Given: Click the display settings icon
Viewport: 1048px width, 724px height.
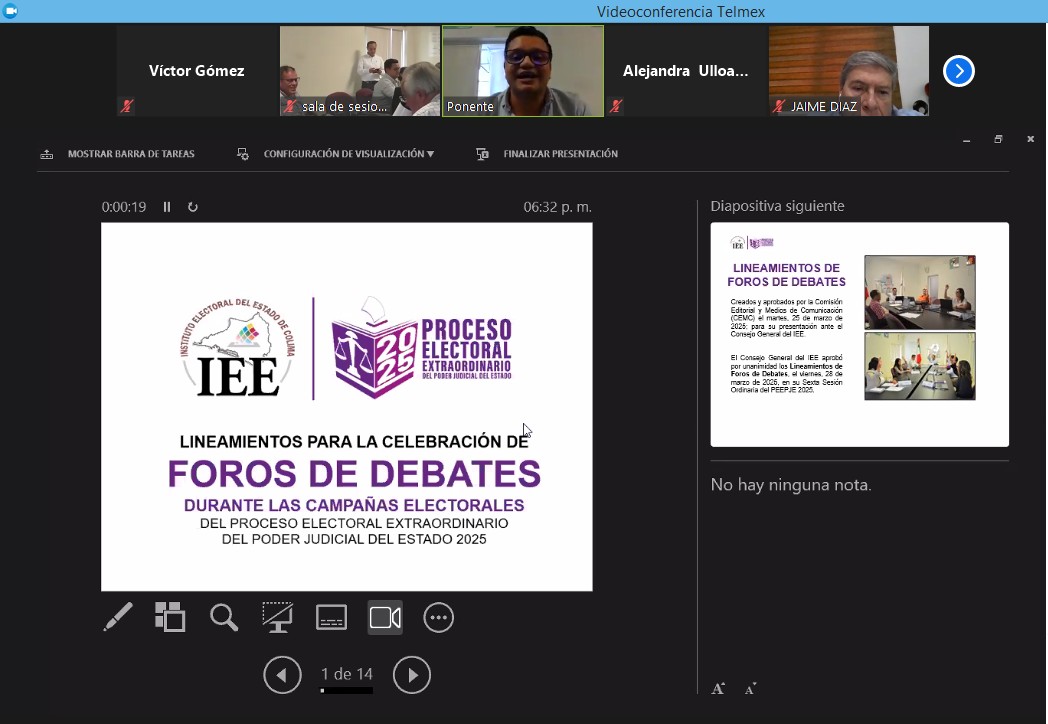Looking at the screenshot, I should click(243, 154).
